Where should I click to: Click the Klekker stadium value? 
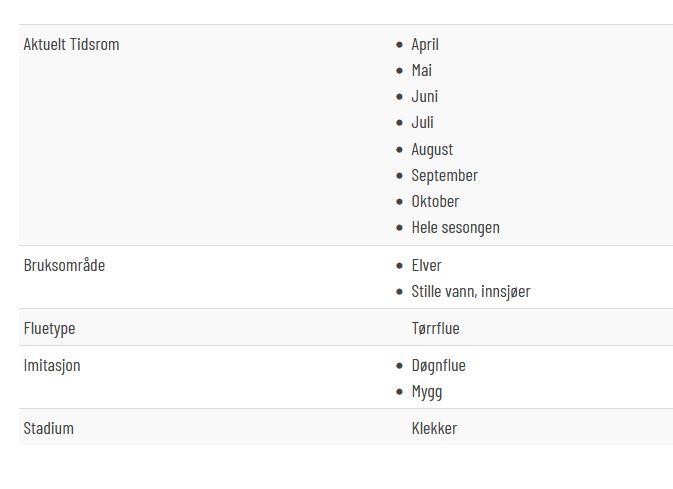tap(434, 428)
